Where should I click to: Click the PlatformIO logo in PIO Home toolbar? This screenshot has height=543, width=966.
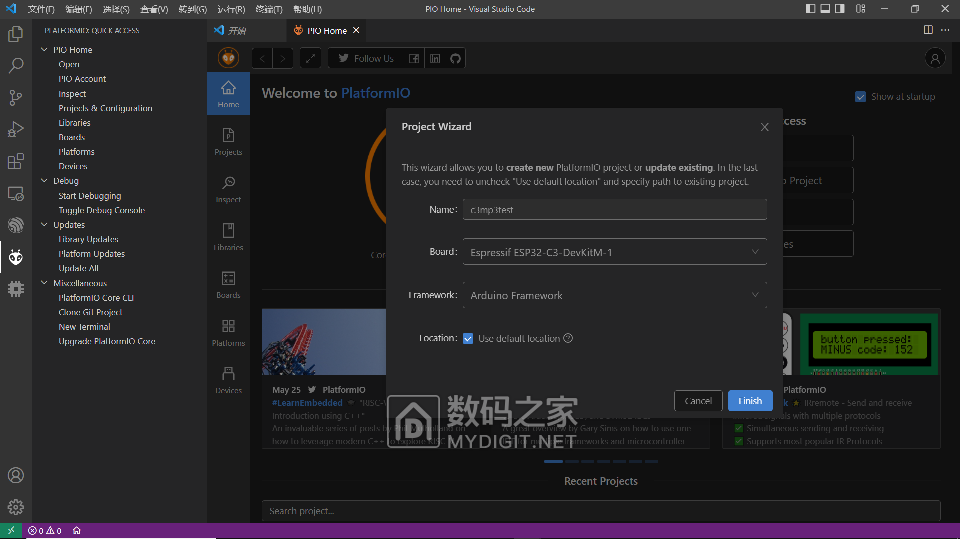point(229,59)
